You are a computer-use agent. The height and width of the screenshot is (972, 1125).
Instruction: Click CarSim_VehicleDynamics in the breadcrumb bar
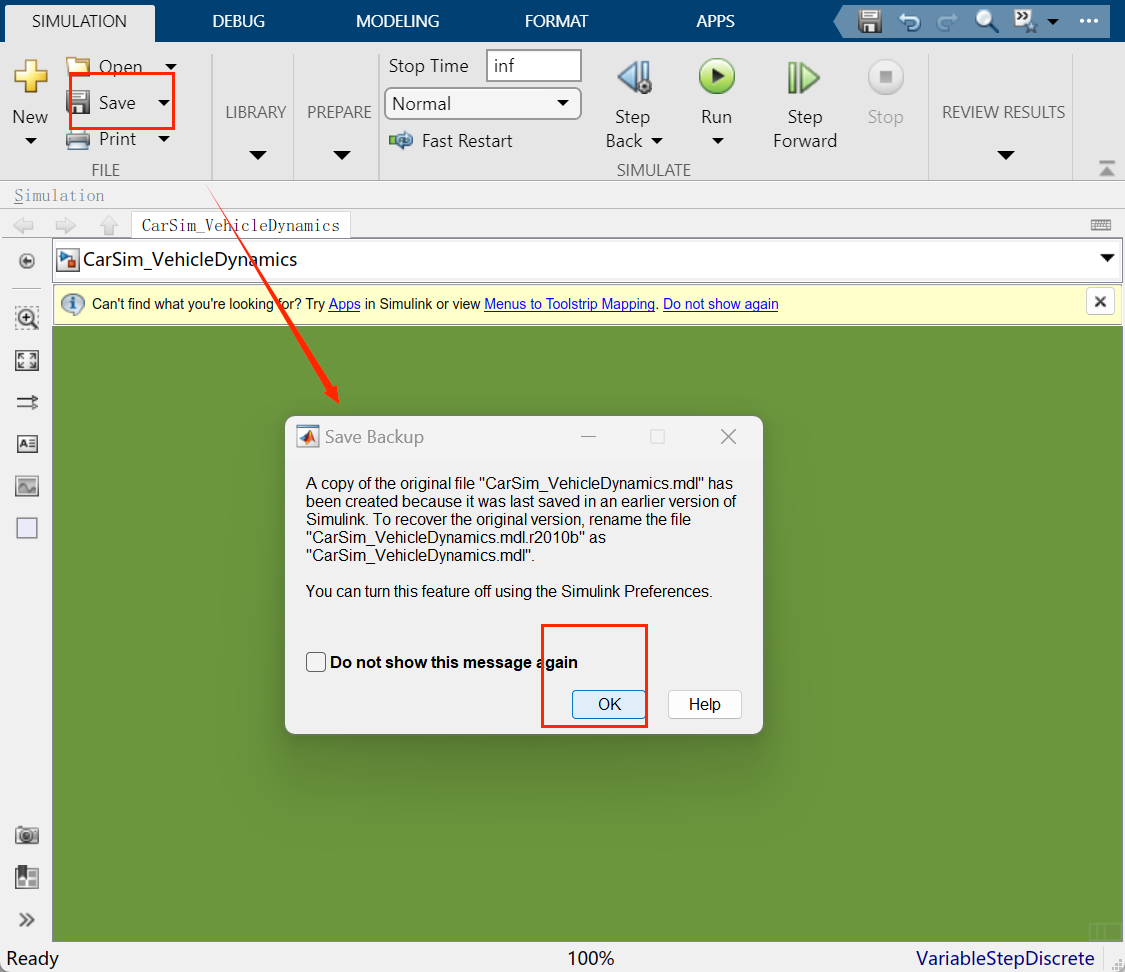point(190,259)
